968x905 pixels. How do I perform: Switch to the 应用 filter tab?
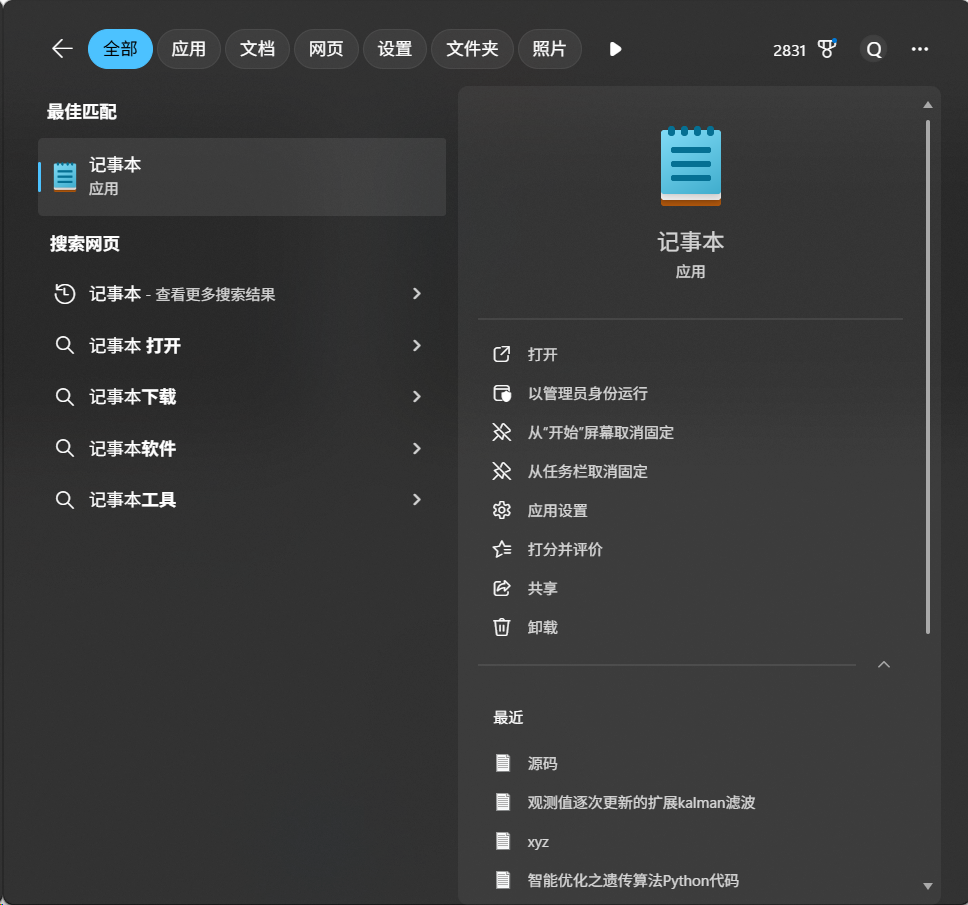coord(188,49)
